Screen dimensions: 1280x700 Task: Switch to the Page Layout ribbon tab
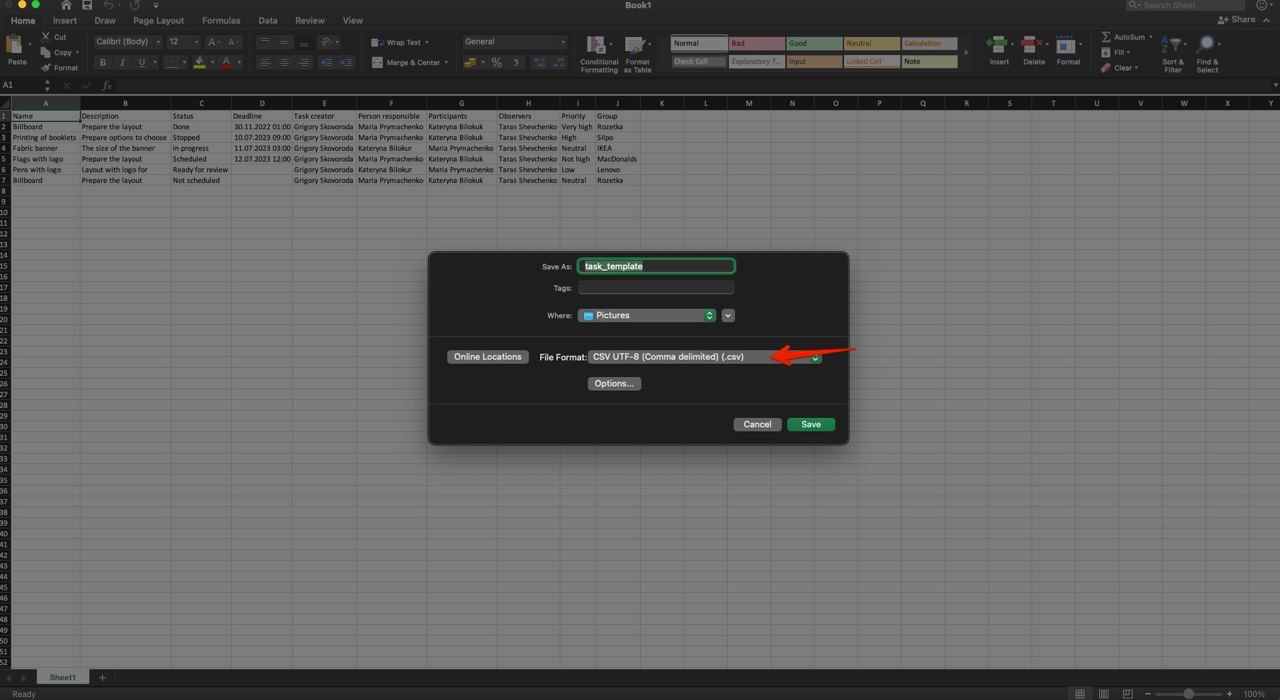click(x=158, y=20)
